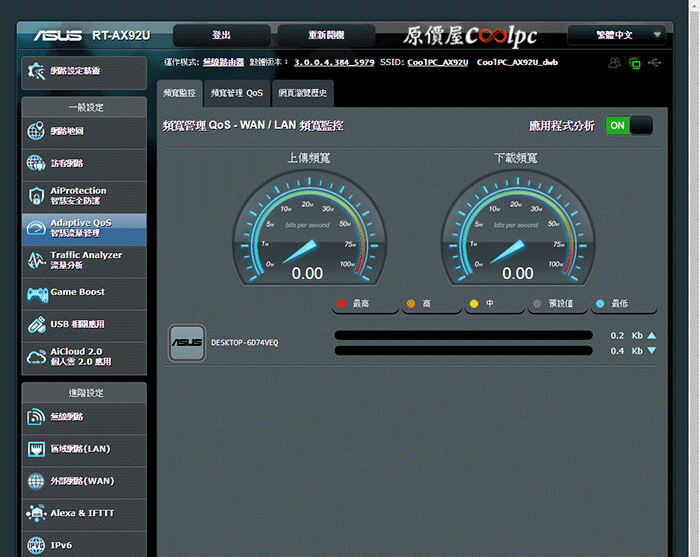The image size is (700, 557).
Task: Click the USB status icon in header
Action: (x=654, y=63)
